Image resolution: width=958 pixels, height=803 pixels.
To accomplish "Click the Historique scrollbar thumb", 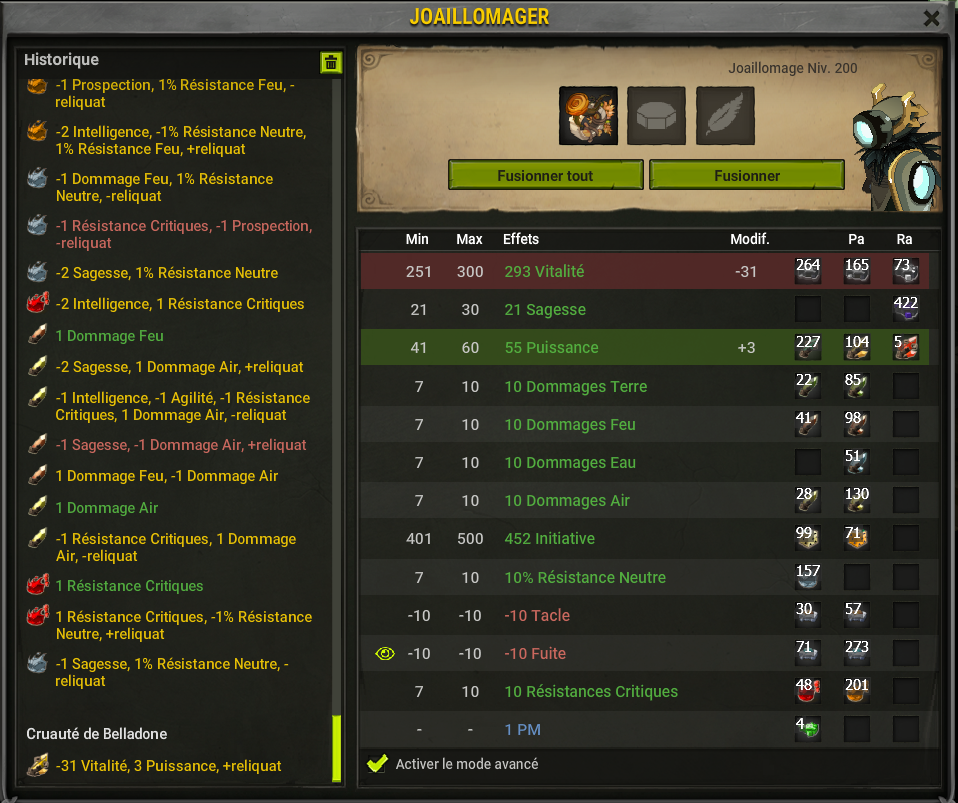I will point(336,748).
